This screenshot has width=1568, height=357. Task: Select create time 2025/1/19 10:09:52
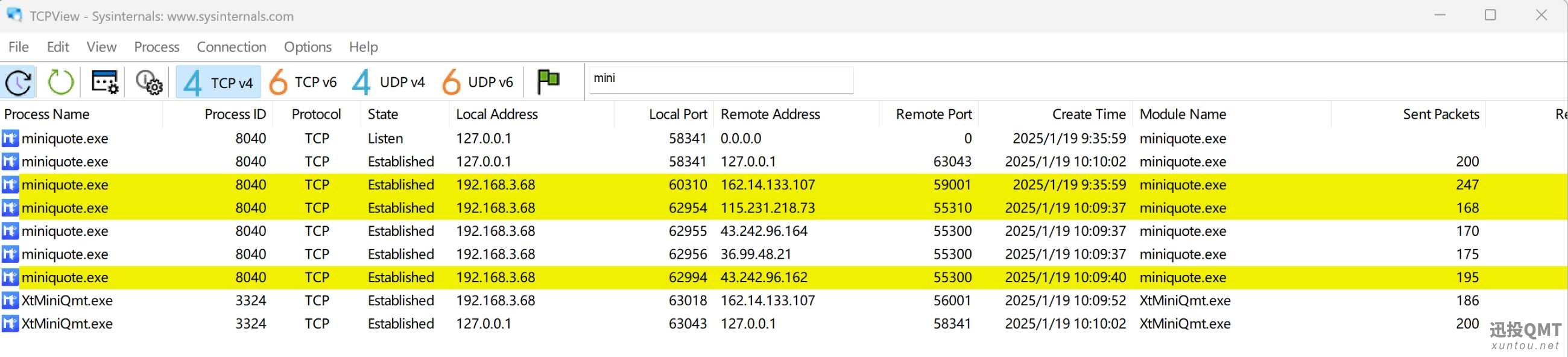click(x=1065, y=300)
